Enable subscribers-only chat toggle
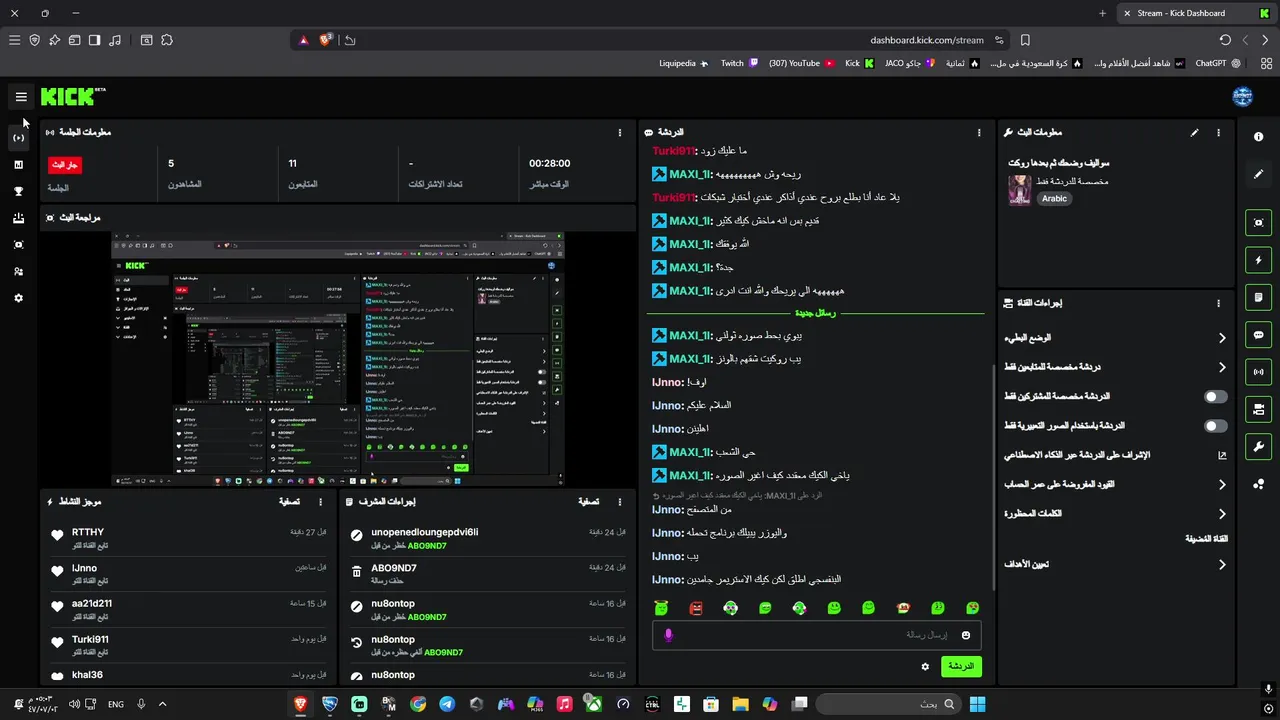The height and width of the screenshot is (720, 1280). click(1215, 396)
